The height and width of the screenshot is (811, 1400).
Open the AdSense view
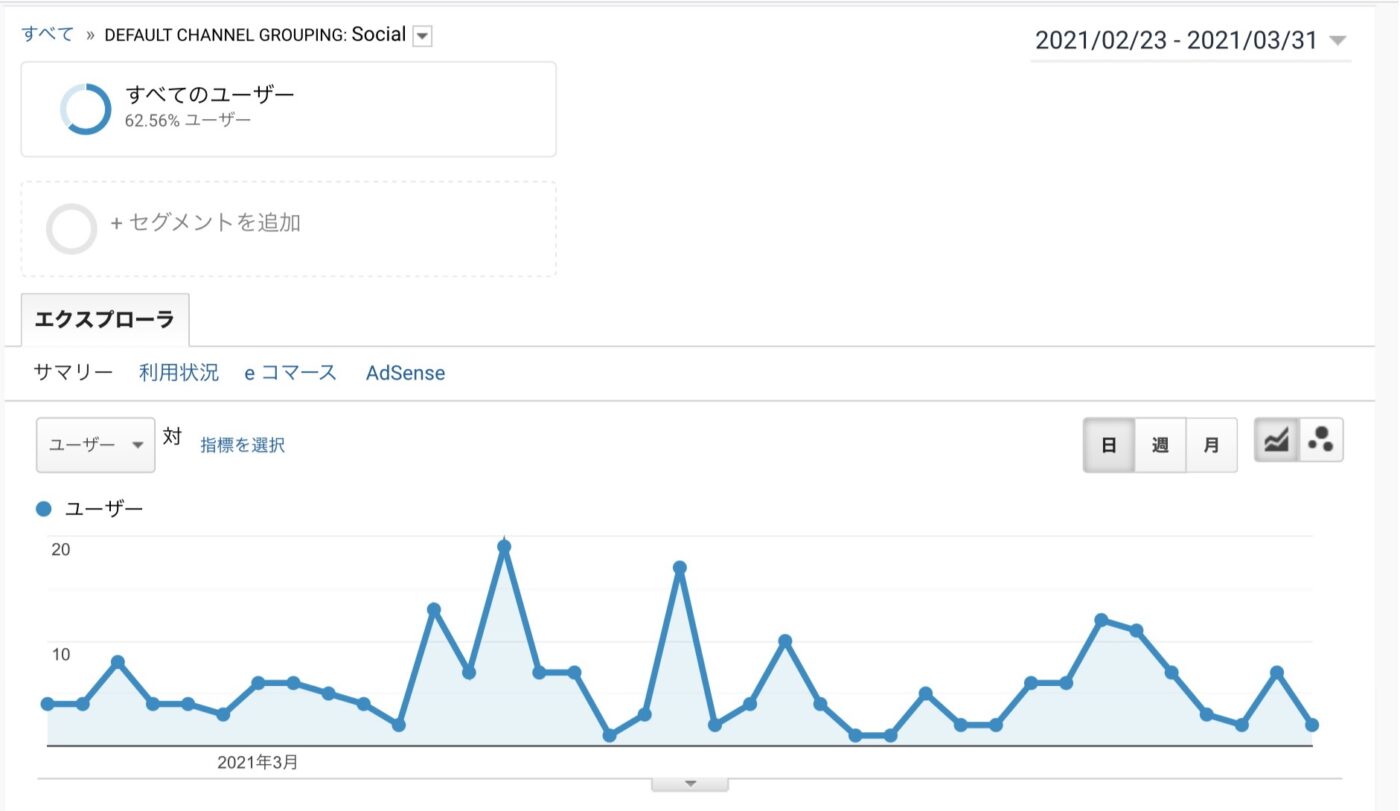[x=405, y=373]
